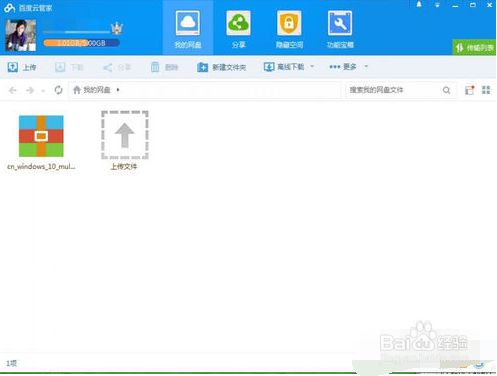The height and width of the screenshot is (376, 497).
Task: Expand the 离线下载 dropdown arrow
Action: [312, 66]
